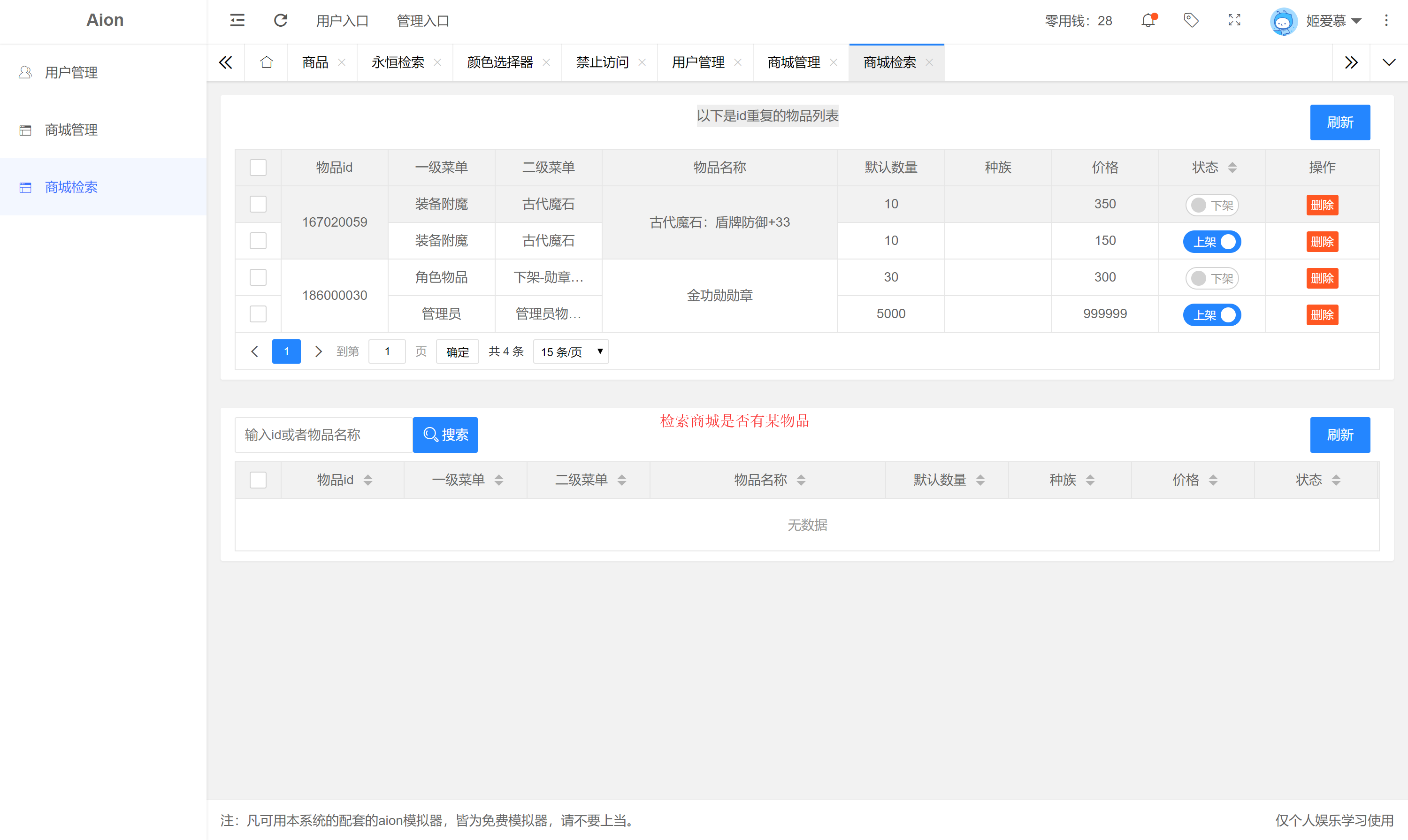Sort upper table by 状态 column
This screenshot has height=840, width=1408.
tap(1232, 168)
